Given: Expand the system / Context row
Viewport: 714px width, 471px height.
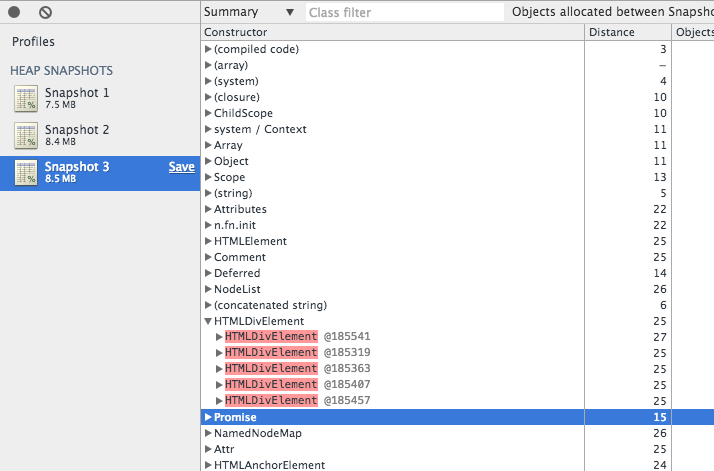Looking at the screenshot, I should [208, 129].
